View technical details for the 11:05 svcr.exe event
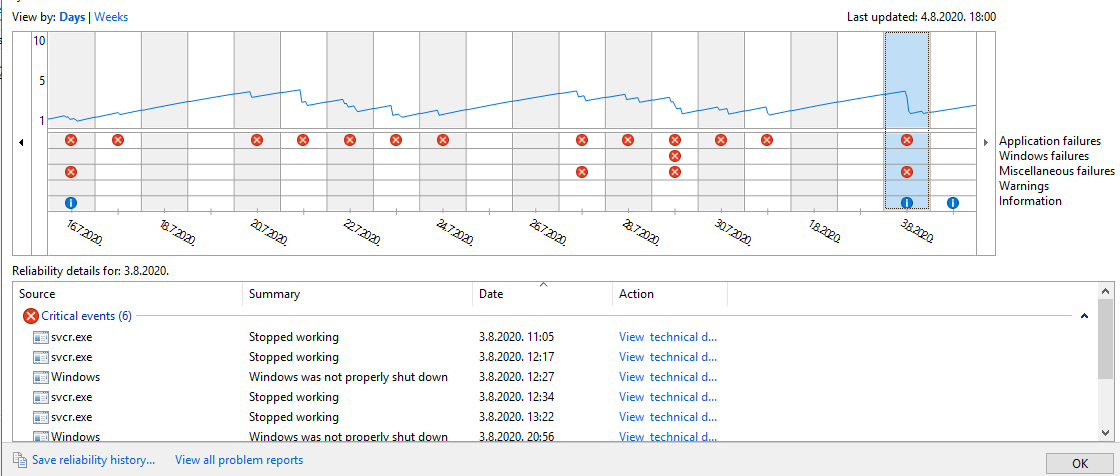The image size is (1120, 476). (667, 337)
